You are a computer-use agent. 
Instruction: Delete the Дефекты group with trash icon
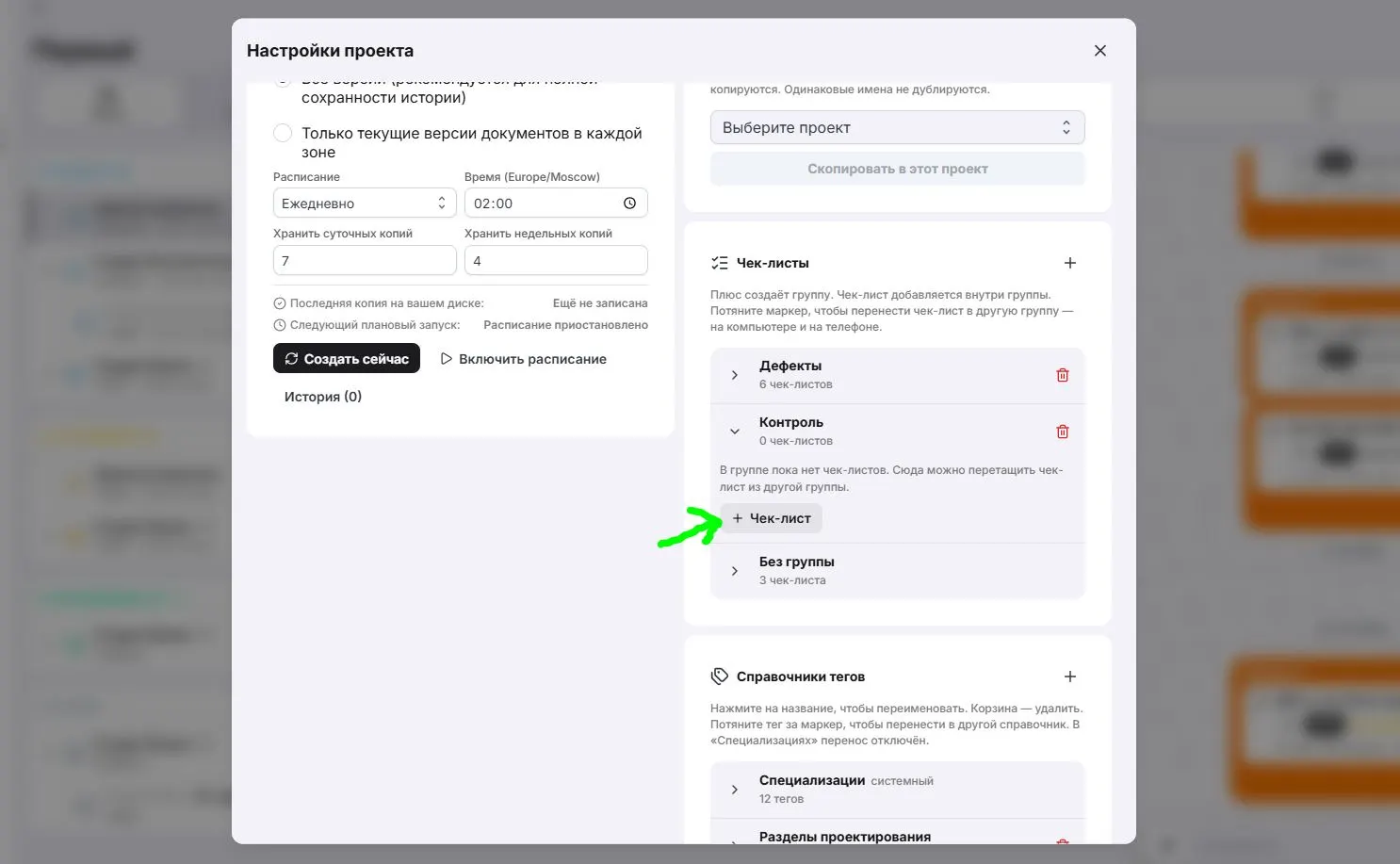(1063, 375)
